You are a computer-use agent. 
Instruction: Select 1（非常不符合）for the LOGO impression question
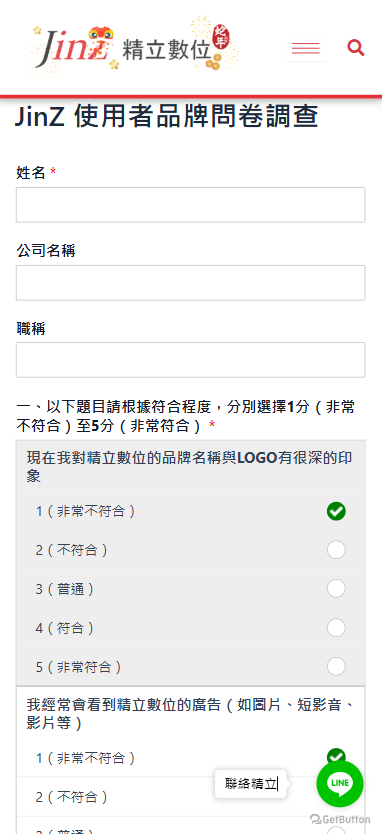336,511
